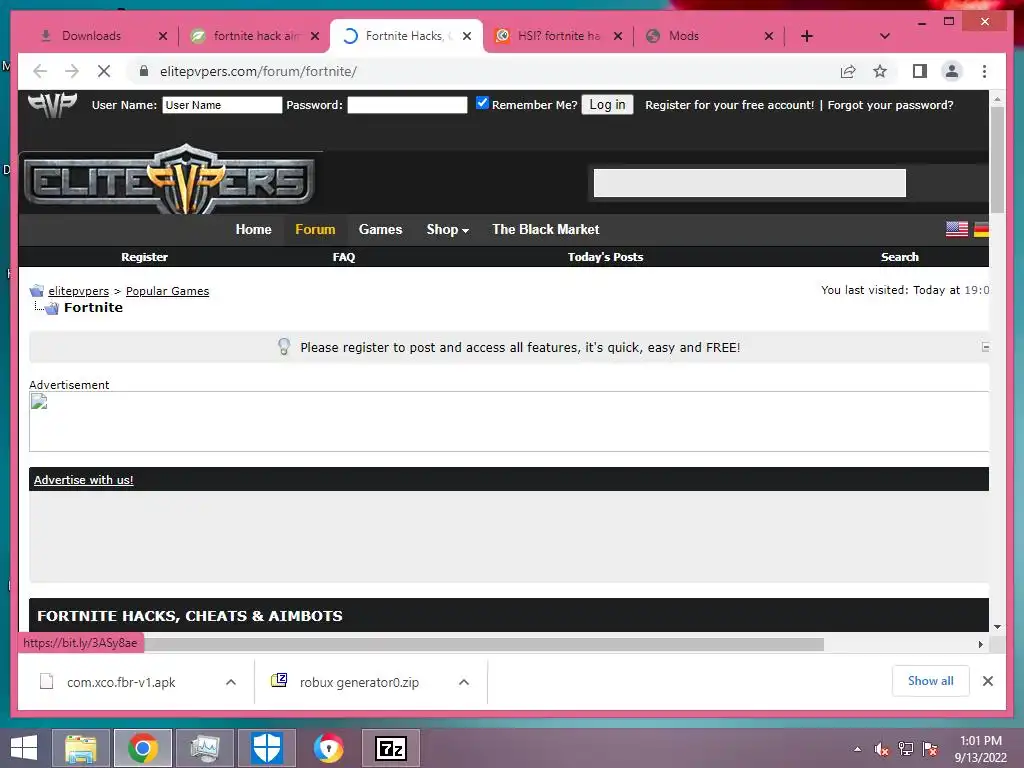Viewport: 1024px width, 768px height.
Task: Bookmark this page with the star icon
Action: pos(880,71)
